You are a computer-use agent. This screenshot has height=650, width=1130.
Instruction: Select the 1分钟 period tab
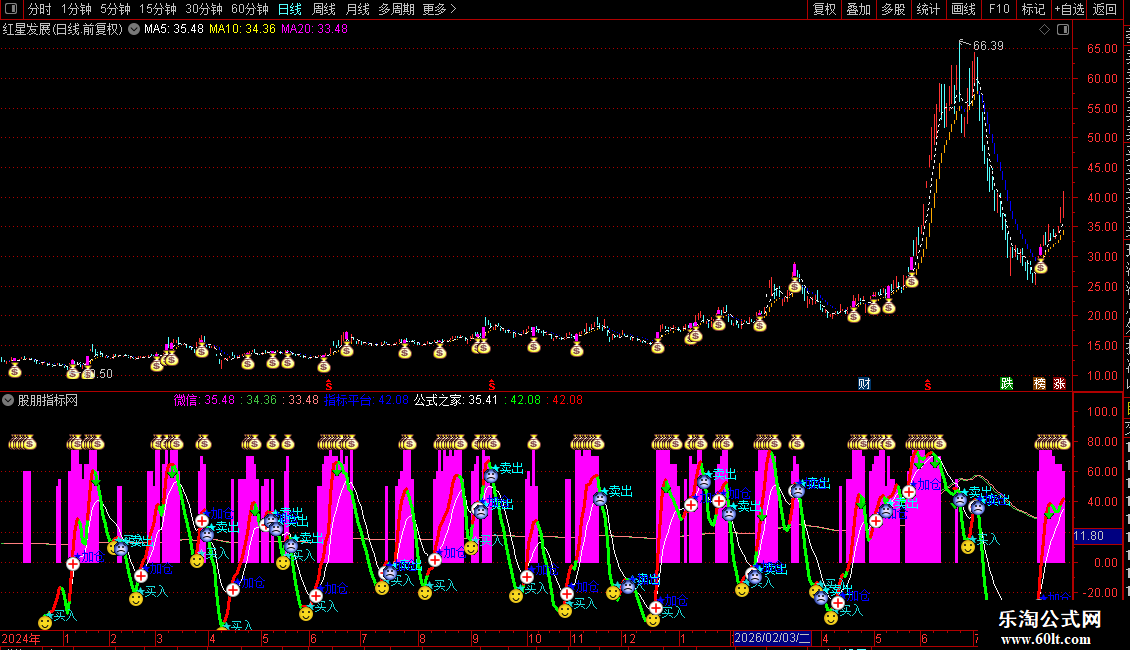(76, 9)
